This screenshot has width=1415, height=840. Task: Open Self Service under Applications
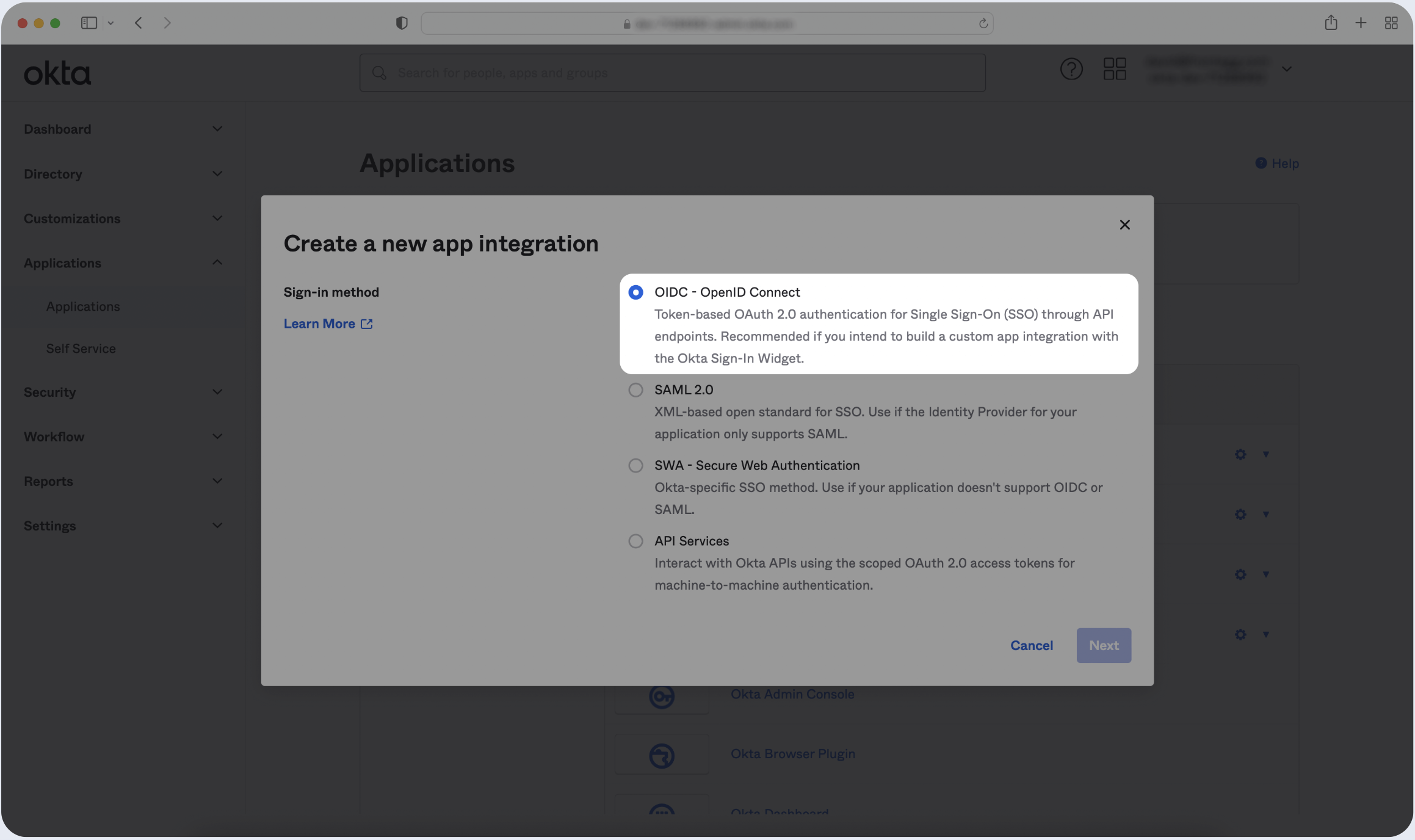click(81, 349)
